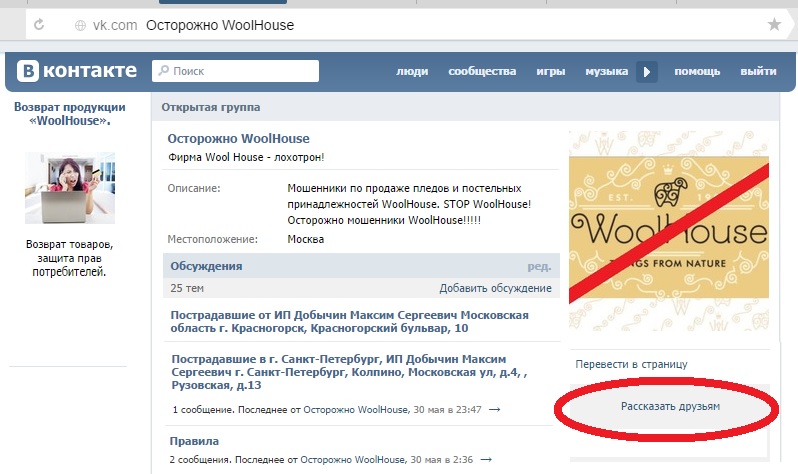Open the ad thumbnail of woman with laptop
The width and height of the screenshot is (798, 474).
coord(70,188)
